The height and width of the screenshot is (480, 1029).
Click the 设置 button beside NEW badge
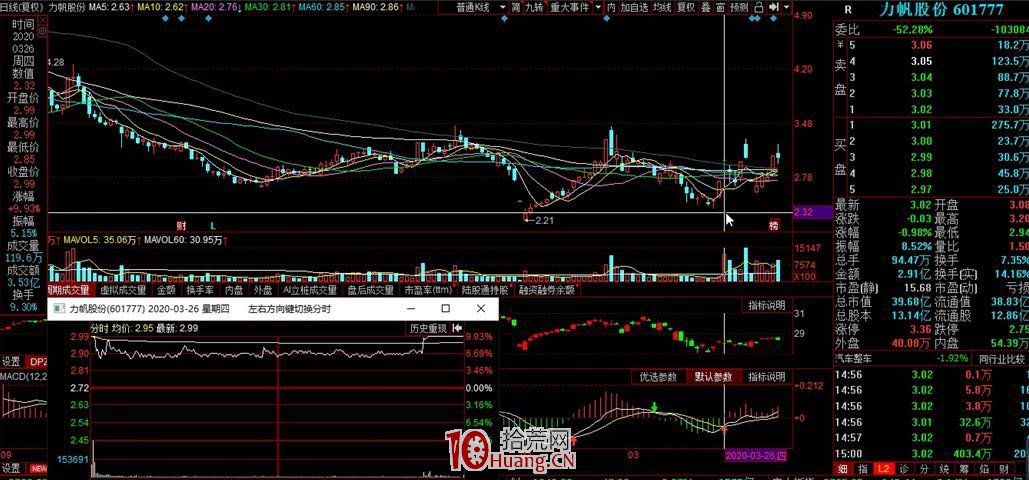10,469
